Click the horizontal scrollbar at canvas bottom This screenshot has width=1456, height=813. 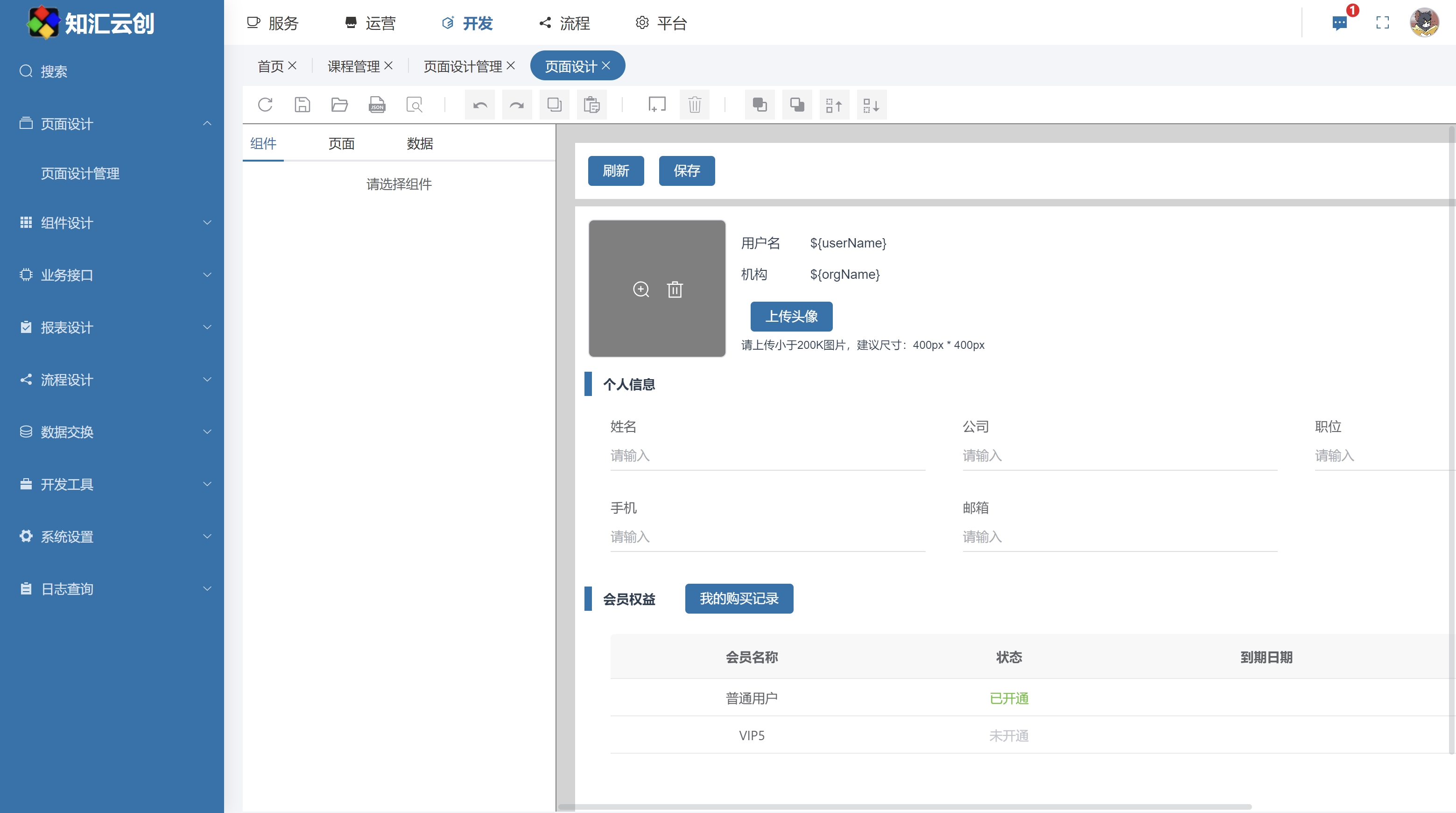904,806
